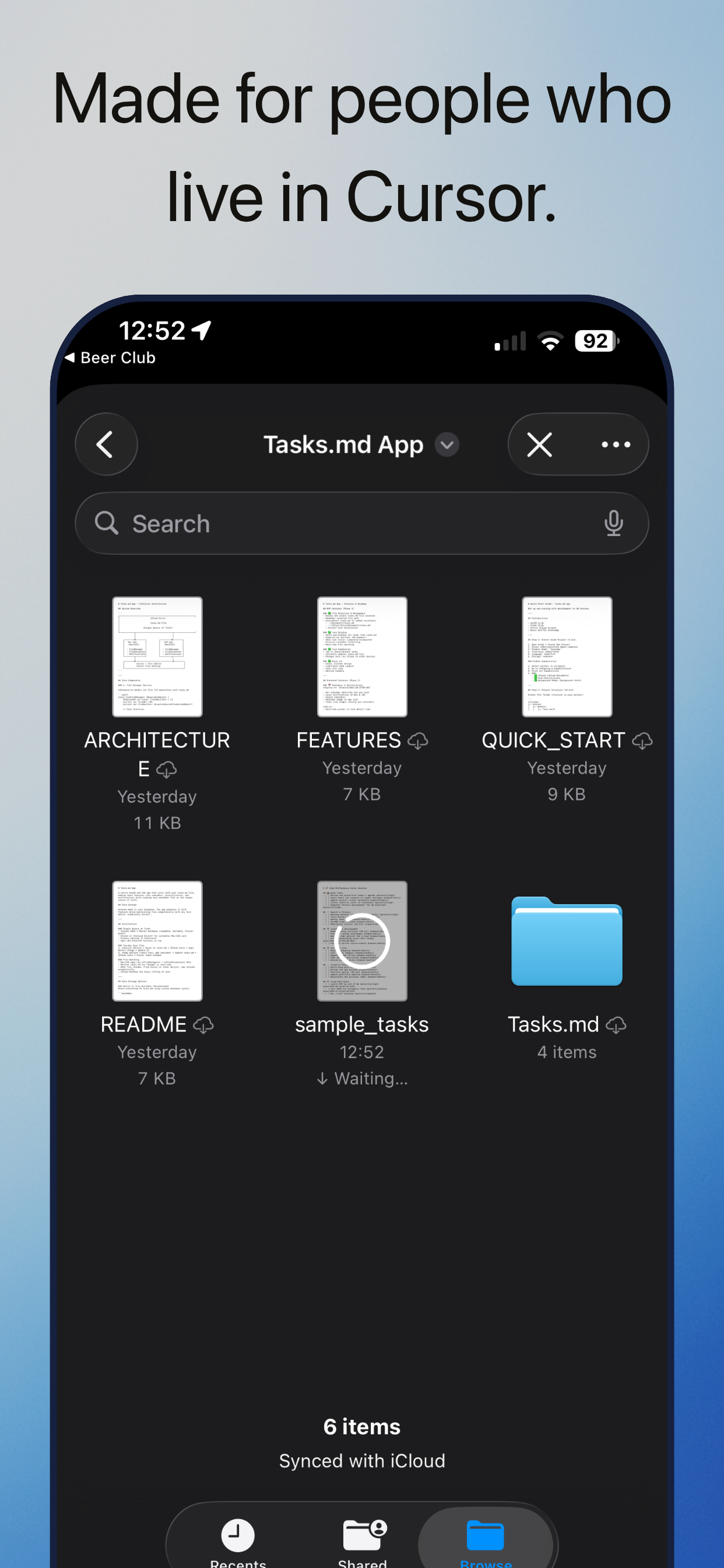Open the Tasks.md blue folder
This screenshot has height=1568, width=724.
567,941
